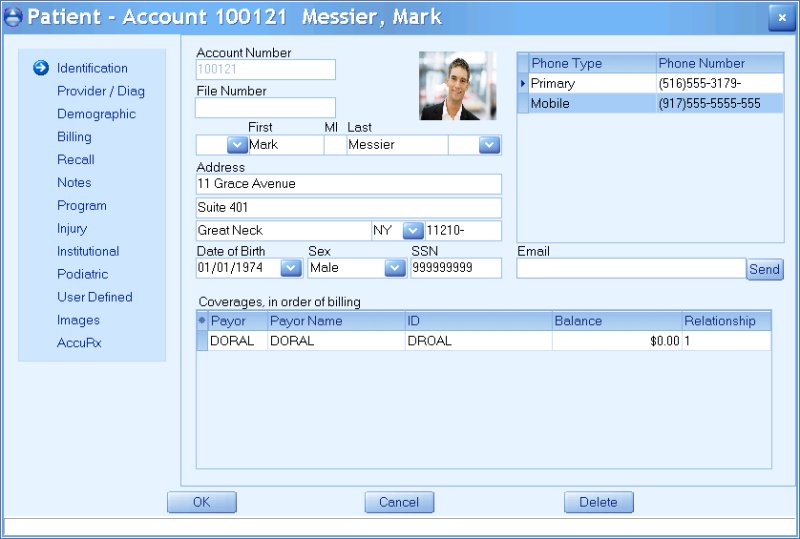Open the name suffix dropdown after Last name

point(489,145)
